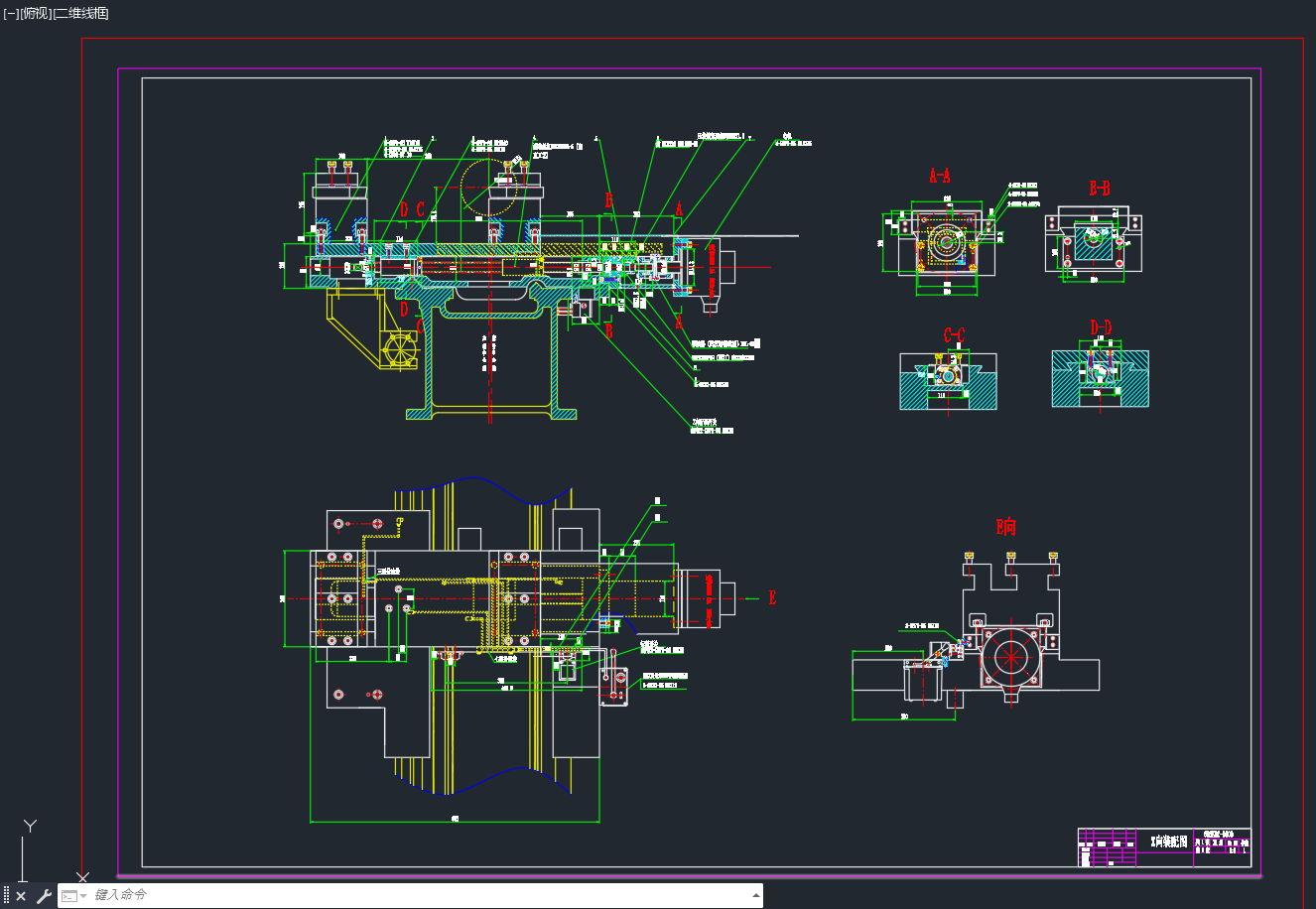Select the B-B section view label
Screen dimensions: 1316x909
[1099, 189]
